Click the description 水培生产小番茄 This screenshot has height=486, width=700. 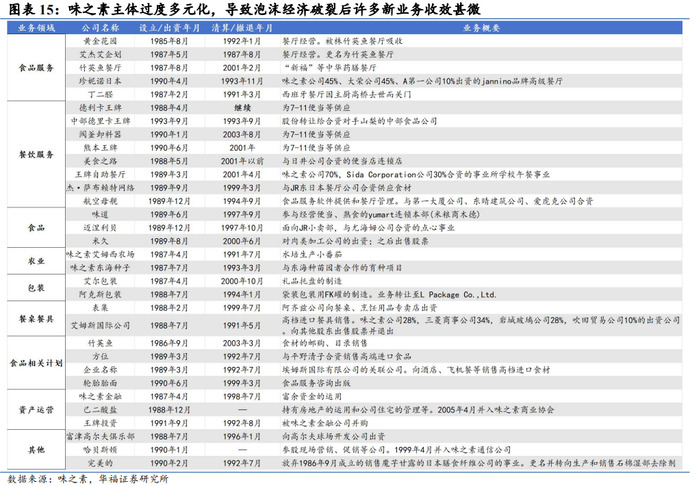point(312,254)
